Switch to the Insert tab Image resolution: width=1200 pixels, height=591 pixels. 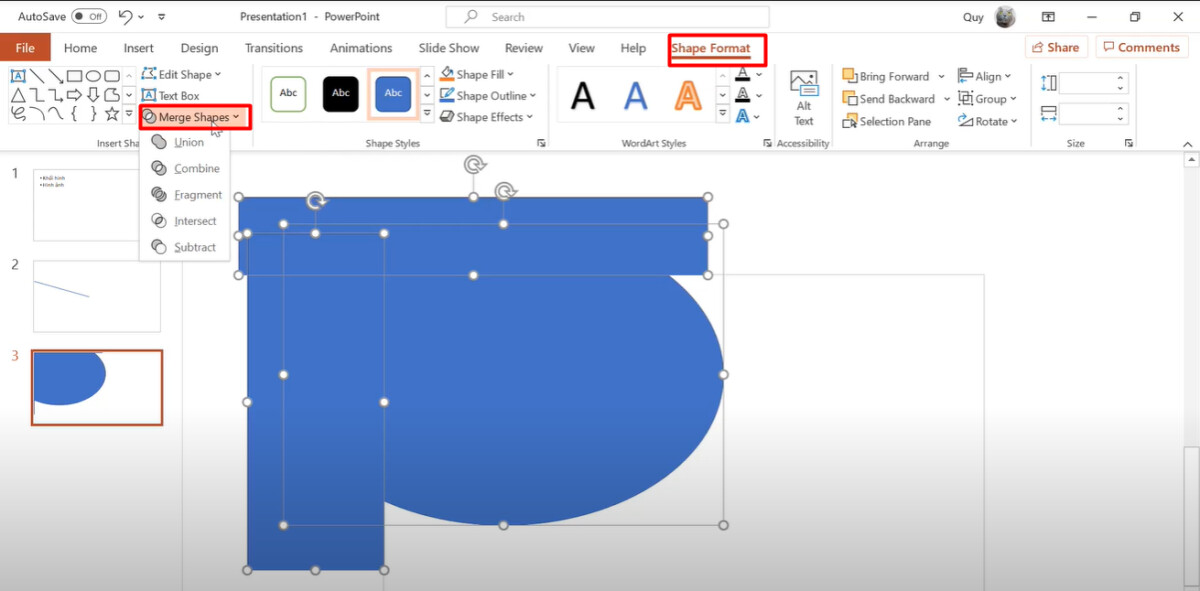coord(139,48)
